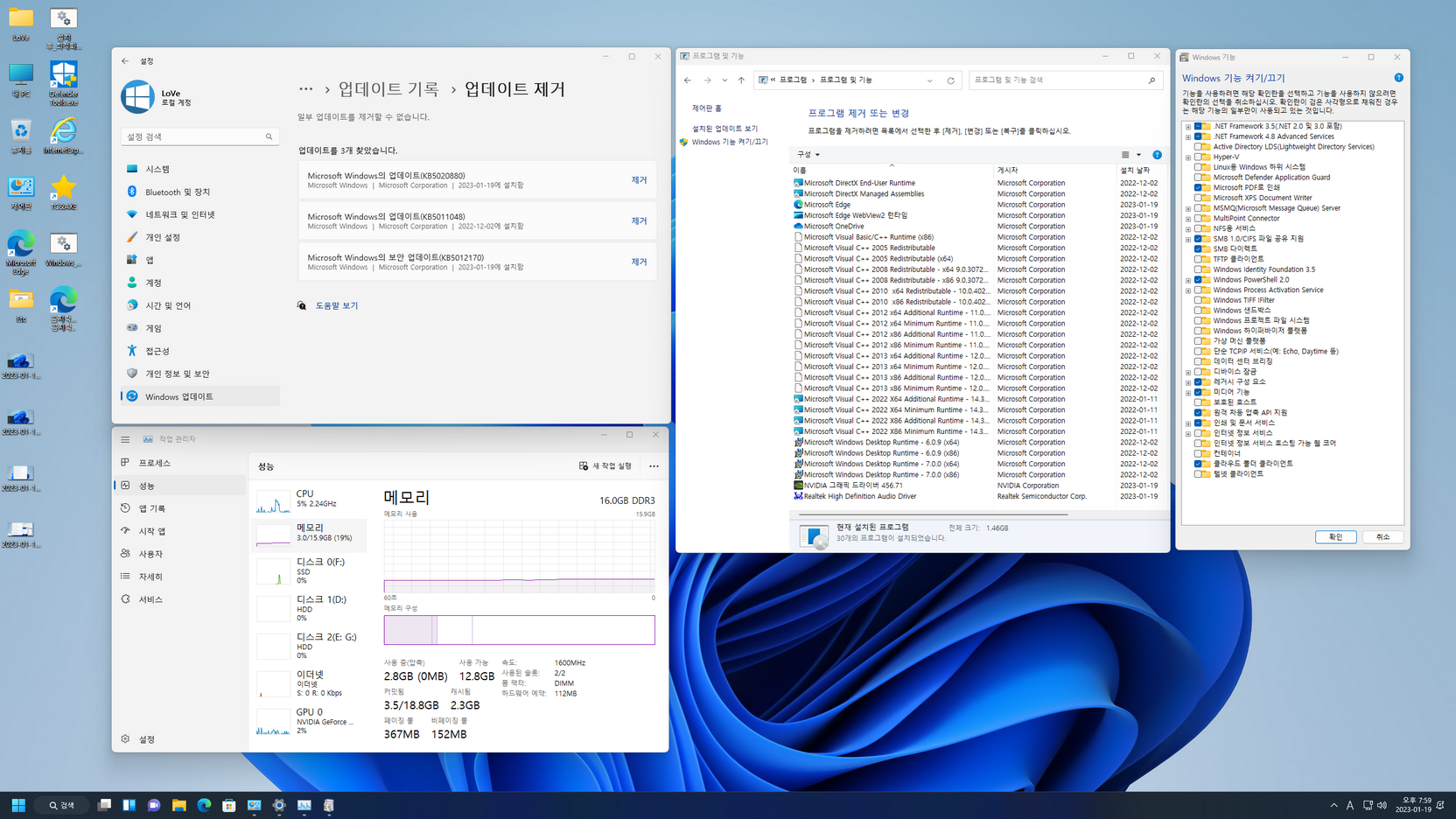
Task: Uncheck SMB 다이렉트 feature
Action: 1198,249
